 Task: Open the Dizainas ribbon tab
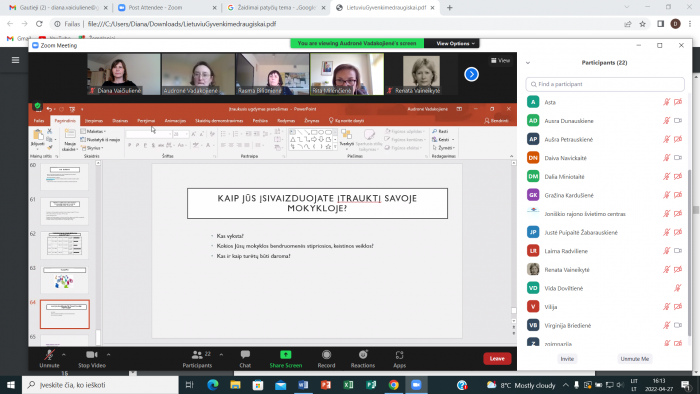tap(120, 120)
